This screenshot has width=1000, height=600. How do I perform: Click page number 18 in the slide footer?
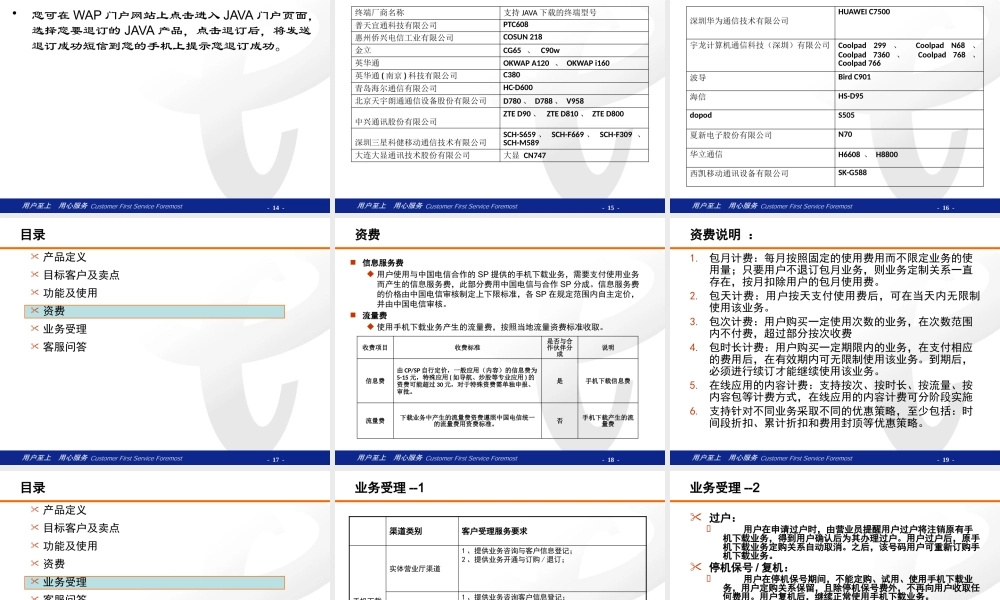pyautogui.click(x=611, y=460)
